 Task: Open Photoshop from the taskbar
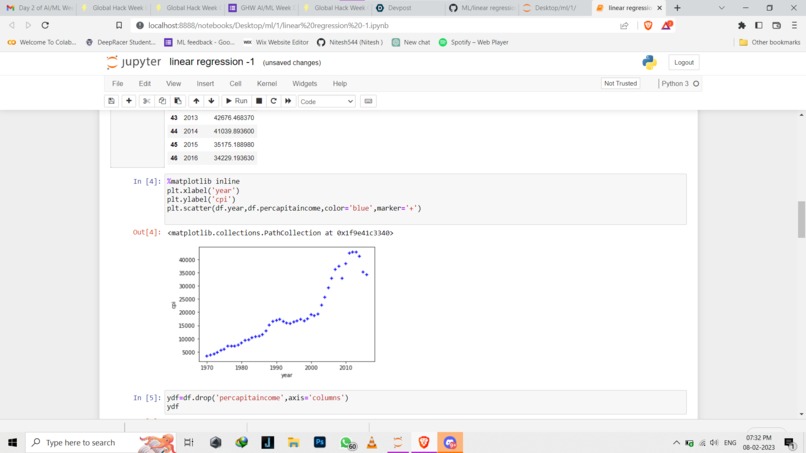[320, 442]
